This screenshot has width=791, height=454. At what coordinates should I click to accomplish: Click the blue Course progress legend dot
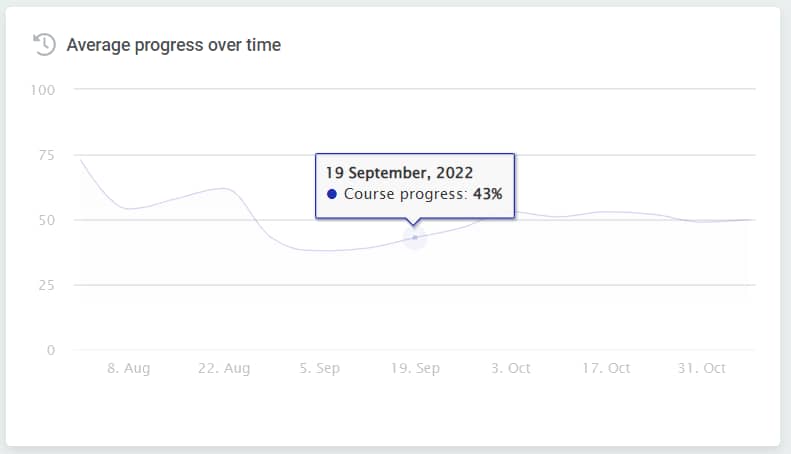coord(331,194)
